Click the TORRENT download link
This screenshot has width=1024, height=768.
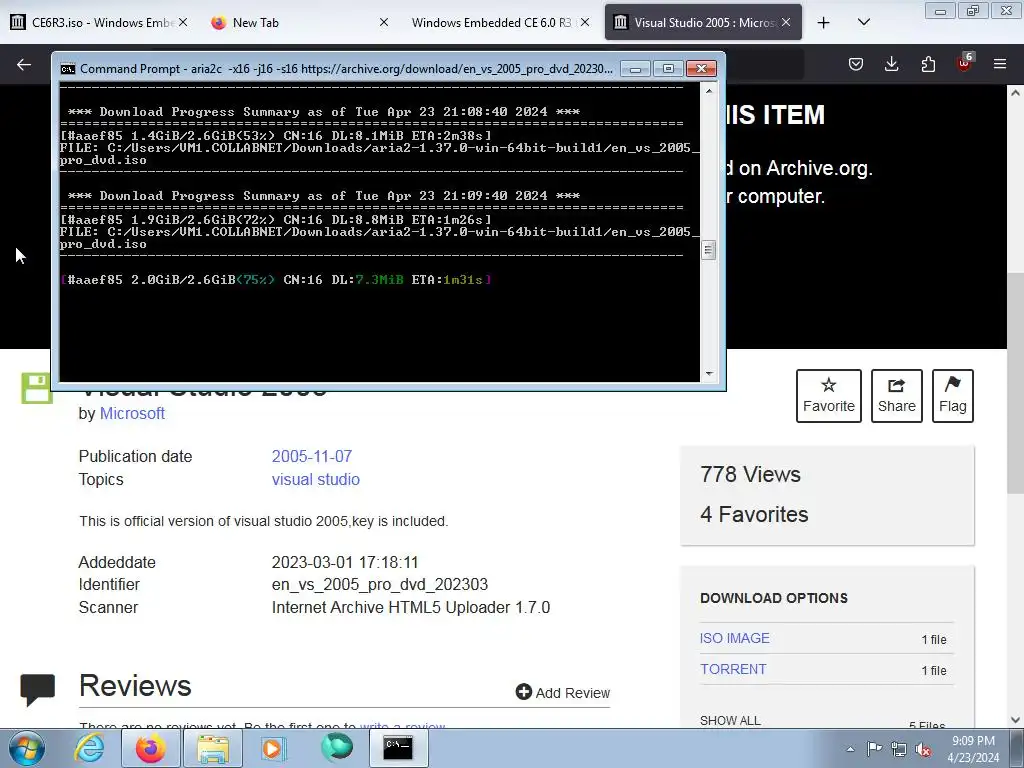[733, 669]
